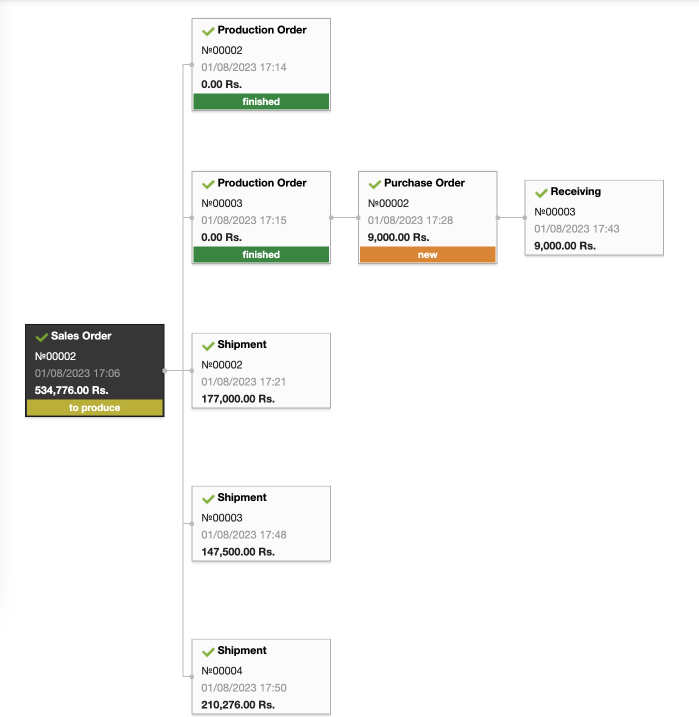699x717 pixels.
Task: Click checkmark icon on Shipment №00002
Action: 208,346
